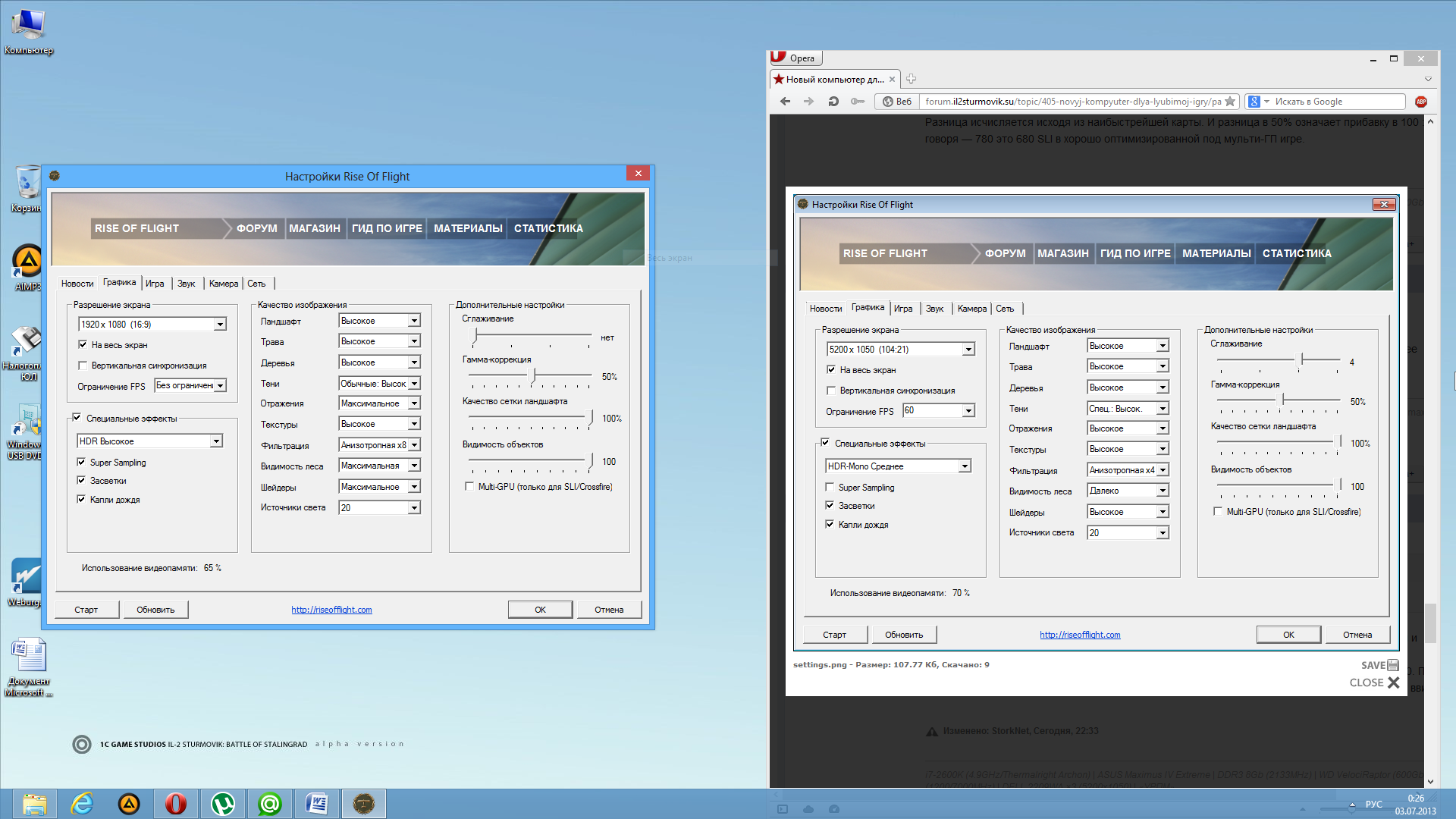
Task: Close the Новый компьютер Opera tab
Action: (892, 79)
